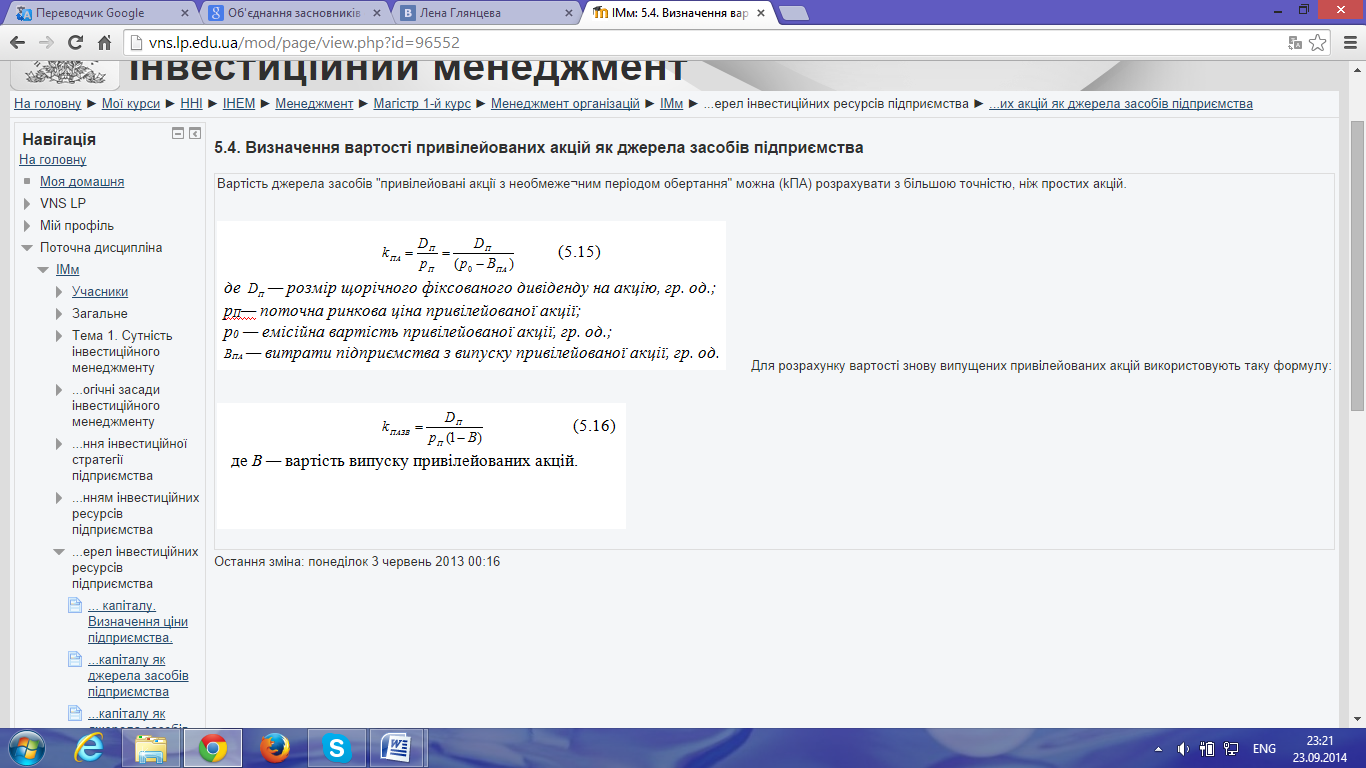This screenshot has width=1366, height=768.
Task: Open Менеджмент організацій breadcrumb link
Action: (x=565, y=104)
